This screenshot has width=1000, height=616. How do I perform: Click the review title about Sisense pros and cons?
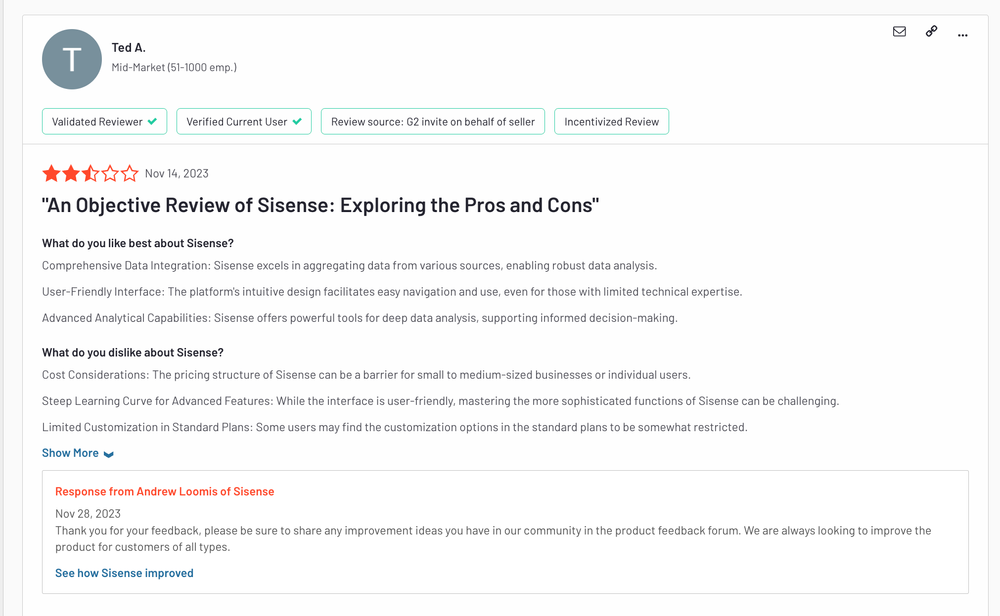pos(320,204)
